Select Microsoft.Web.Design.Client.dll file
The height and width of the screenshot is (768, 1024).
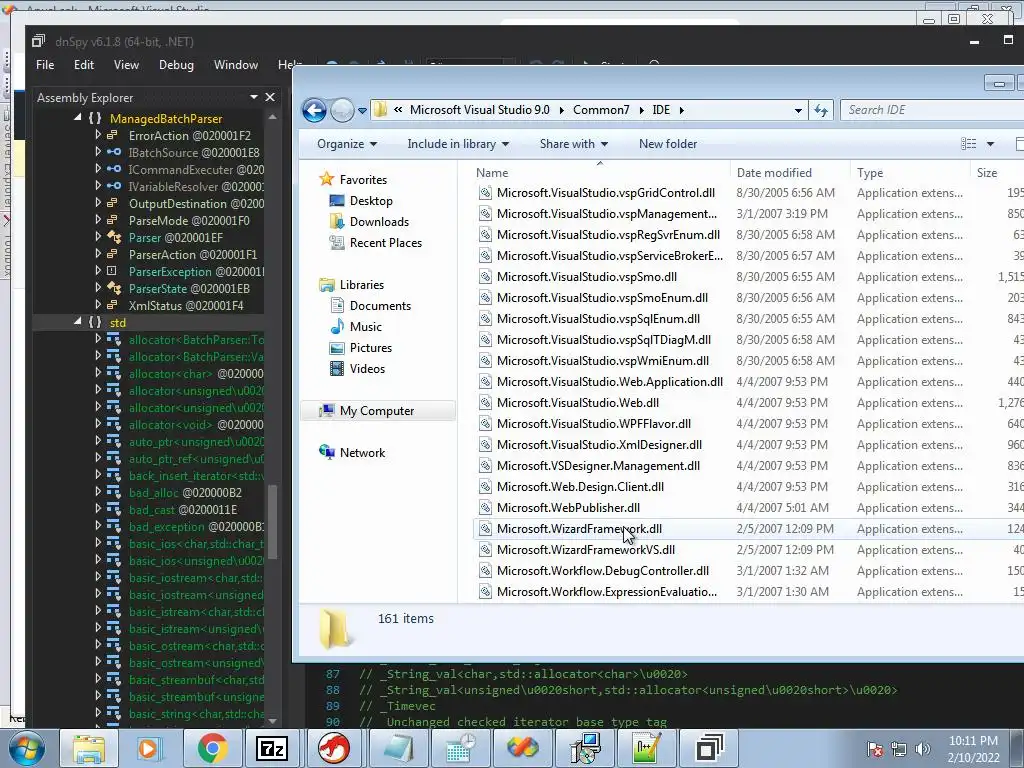coord(580,487)
